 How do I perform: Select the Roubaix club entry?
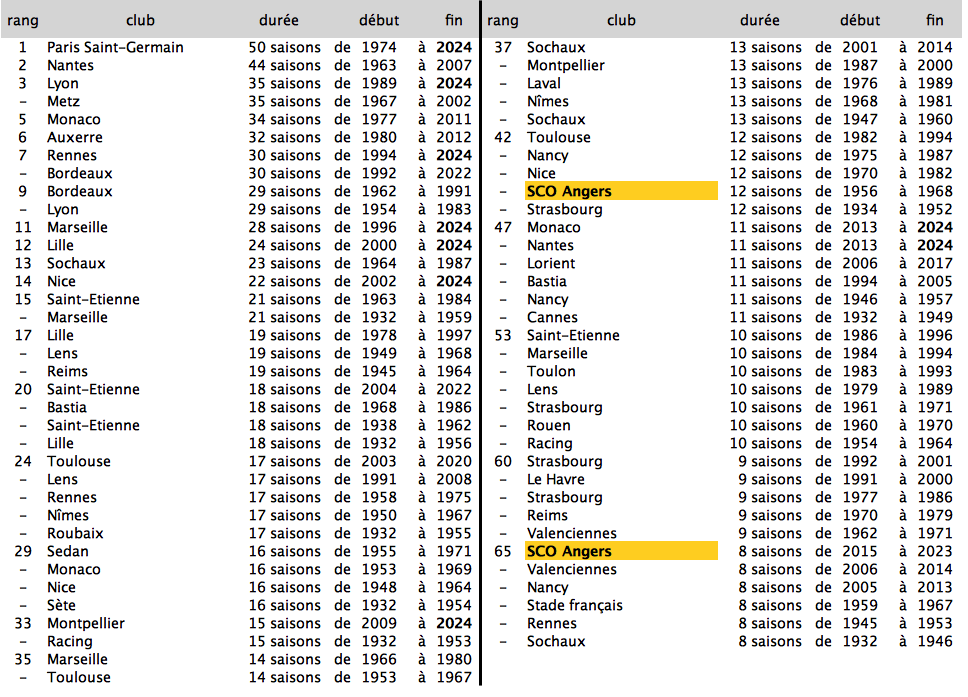pos(75,533)
